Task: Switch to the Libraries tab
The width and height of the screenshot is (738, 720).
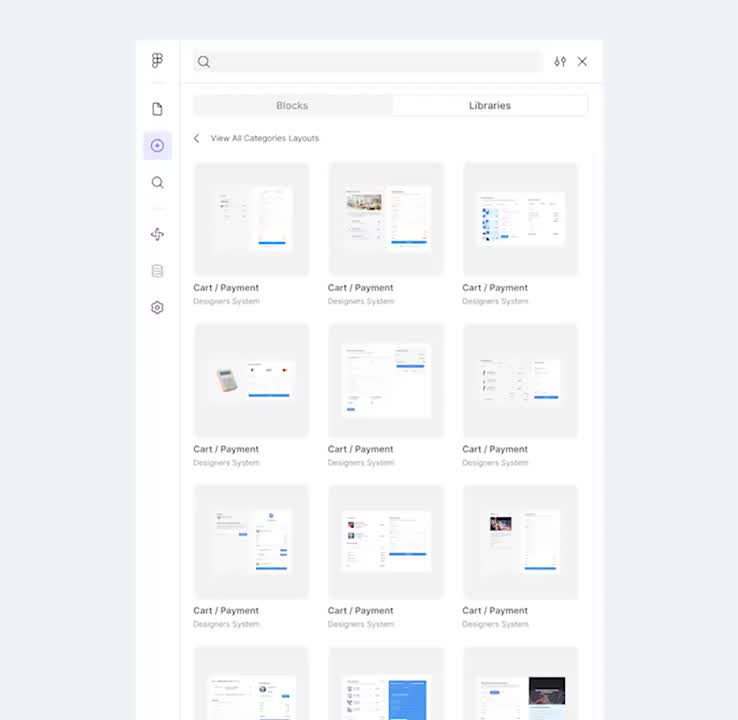Action: 489,105
